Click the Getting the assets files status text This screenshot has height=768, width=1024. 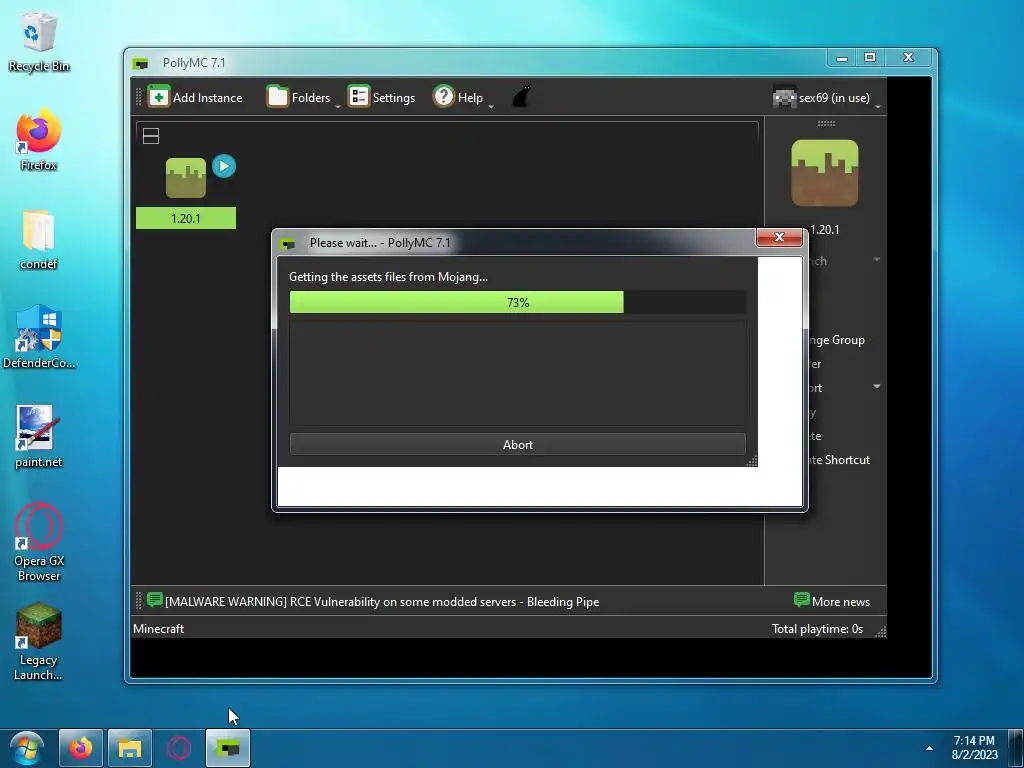pyautogui.click(x=389, y=277)
